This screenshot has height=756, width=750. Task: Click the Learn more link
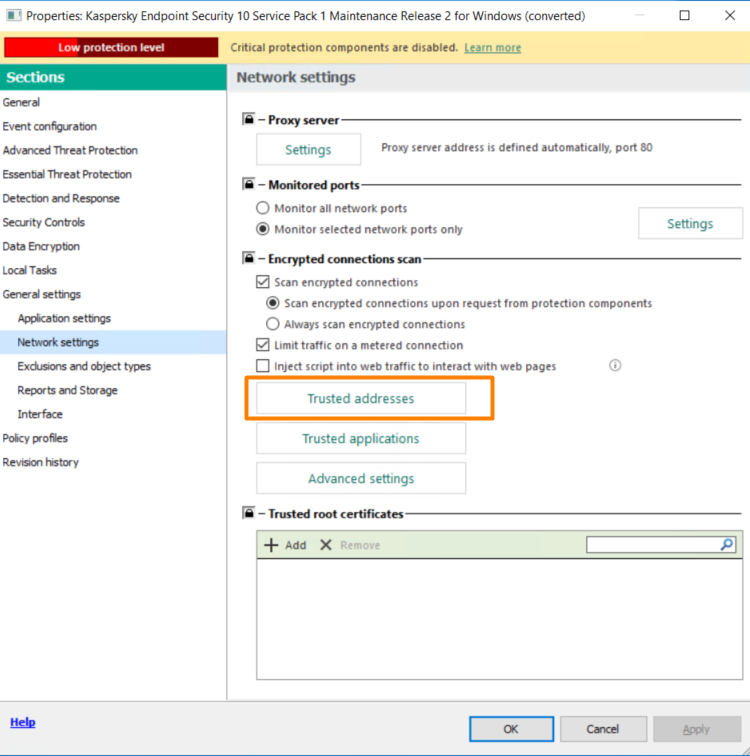pyautogui.click(x=493, y=48)
